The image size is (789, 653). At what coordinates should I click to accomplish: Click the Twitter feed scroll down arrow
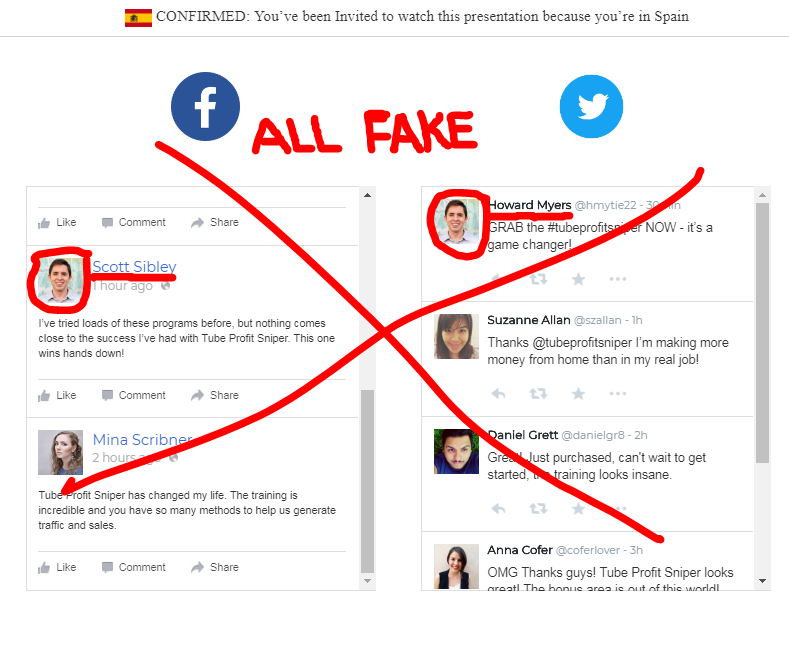[762, 581]
